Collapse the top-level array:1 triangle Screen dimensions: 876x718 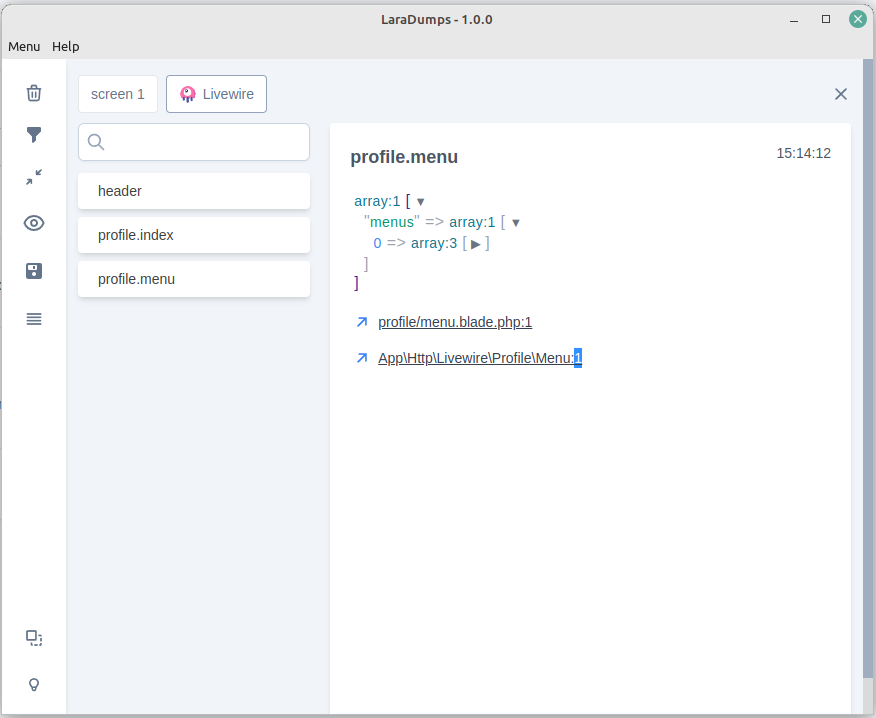(421, 202)
